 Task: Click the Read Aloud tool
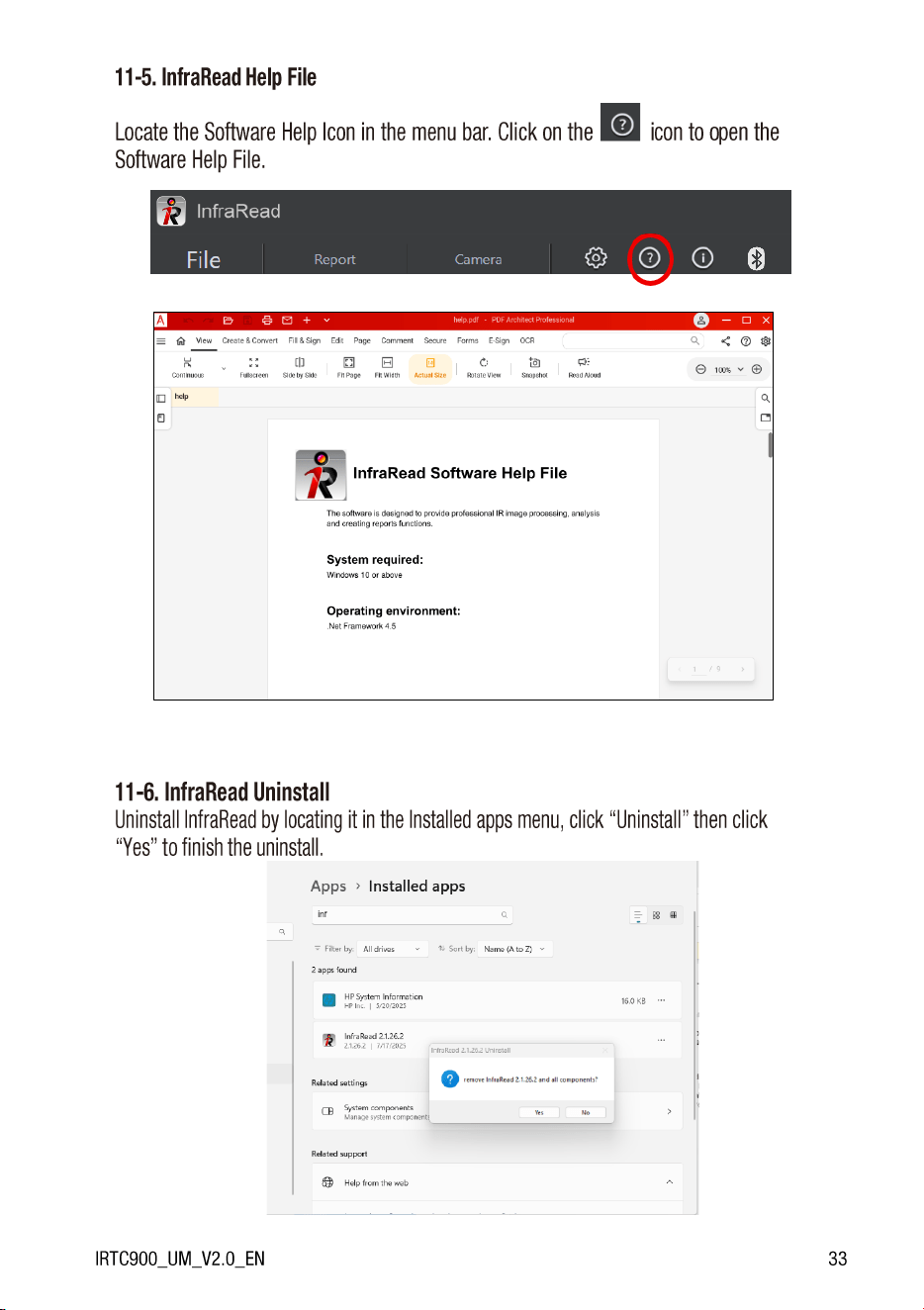[x=584, y=367]
